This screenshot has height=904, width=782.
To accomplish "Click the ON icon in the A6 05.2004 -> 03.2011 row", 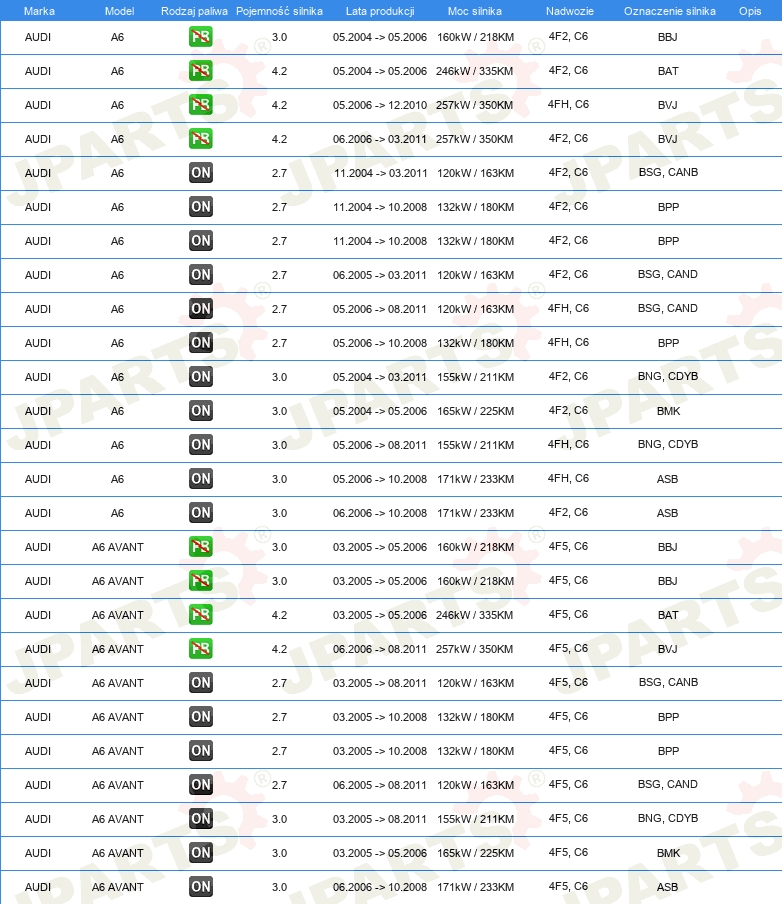I will pyautogui.click(x=201, y=377).
